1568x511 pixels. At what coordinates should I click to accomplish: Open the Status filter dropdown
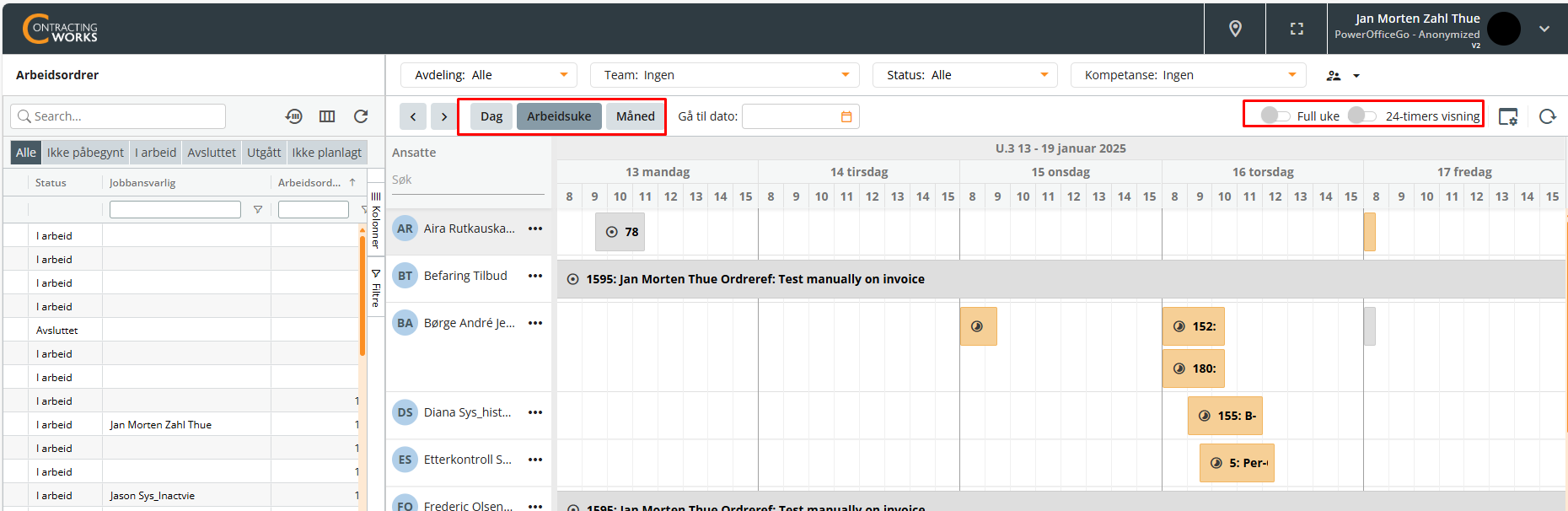click(x=965, y=75)
